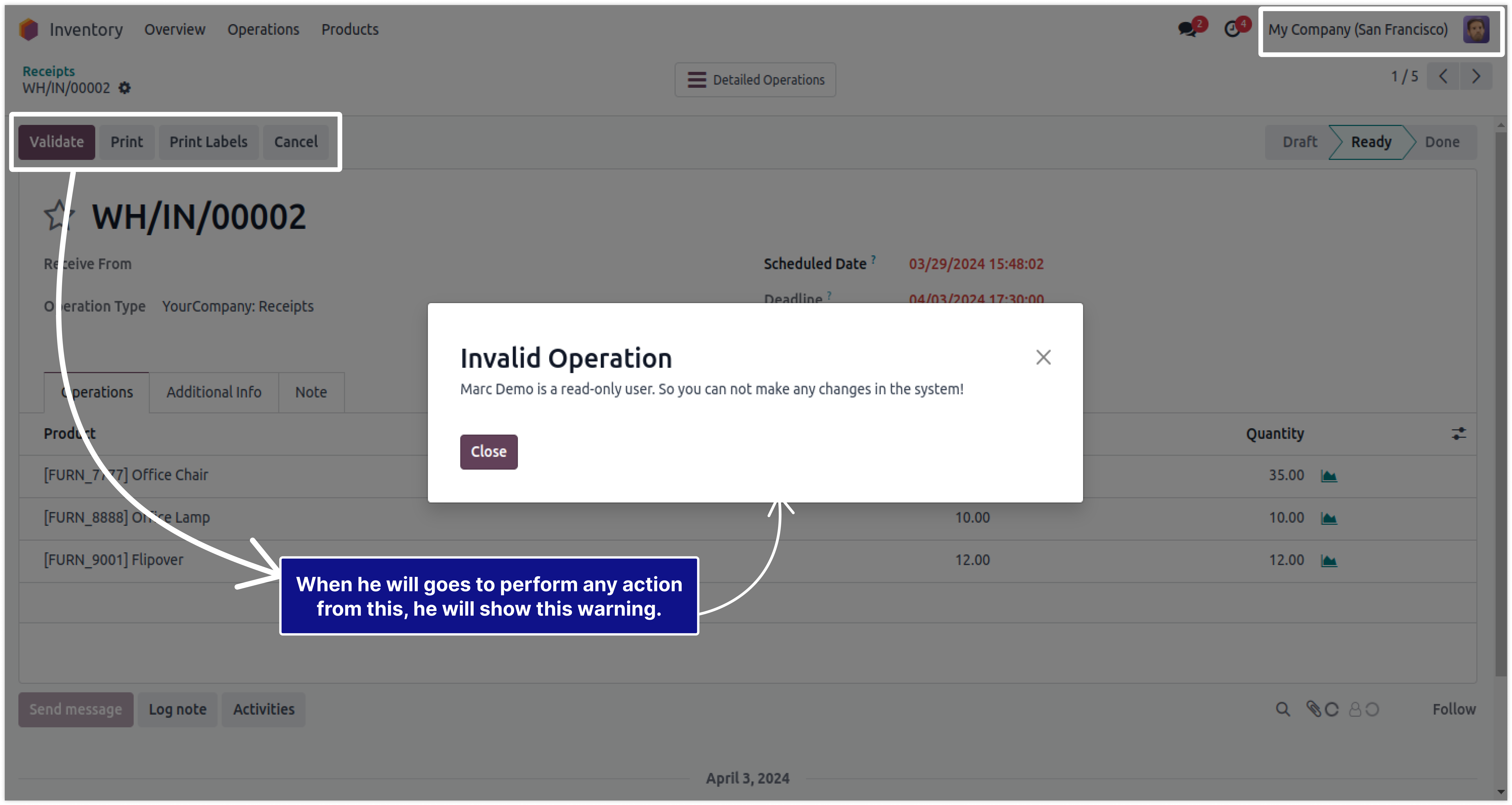Switch to the Note tab
Viewport: 1512px width, 805px height.
tap(311, 392)
